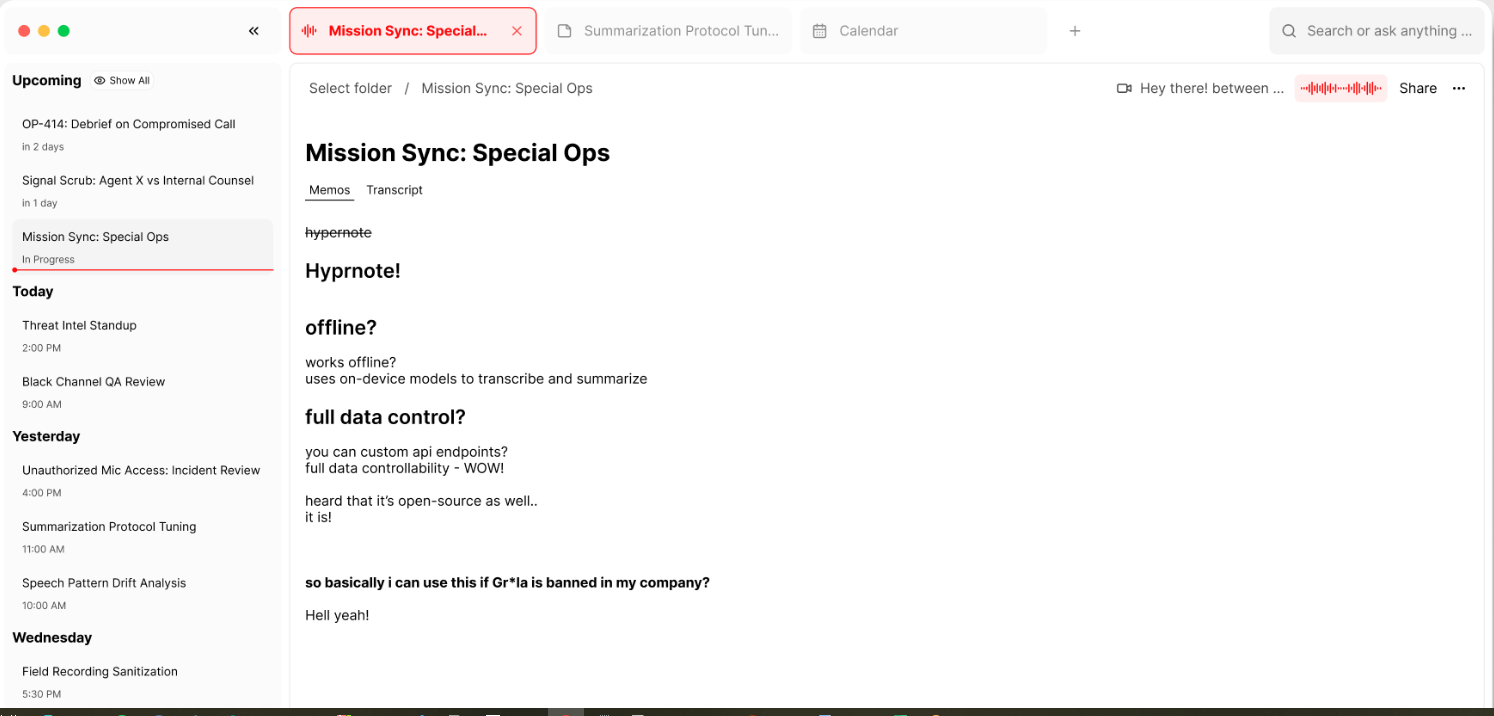Screen dimensions: 1494x716
Task: Open OP-414: Debrief on Compromised Call
Action: coord(129,124)
